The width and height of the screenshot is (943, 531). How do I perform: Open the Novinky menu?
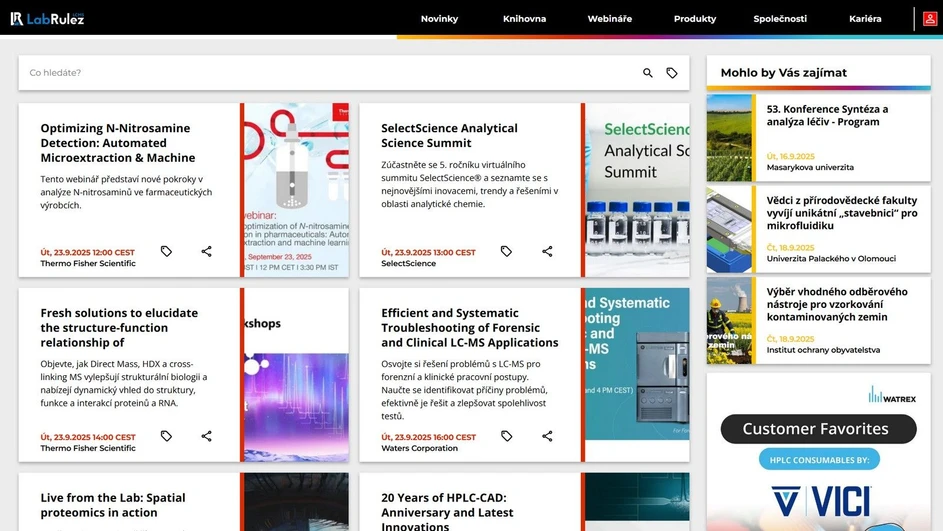click(439, 19)
